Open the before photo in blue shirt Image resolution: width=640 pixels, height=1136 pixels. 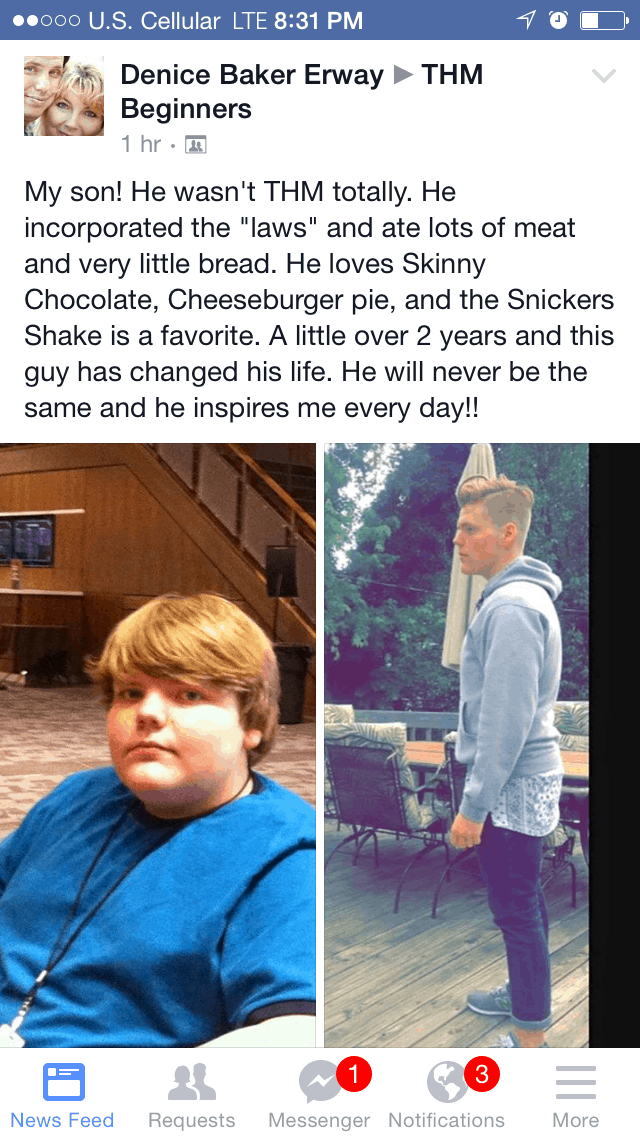point(157,744)
